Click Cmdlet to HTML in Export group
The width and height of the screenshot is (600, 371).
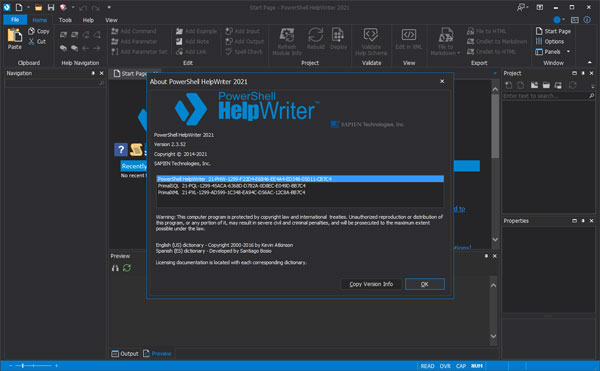point(491,52)
